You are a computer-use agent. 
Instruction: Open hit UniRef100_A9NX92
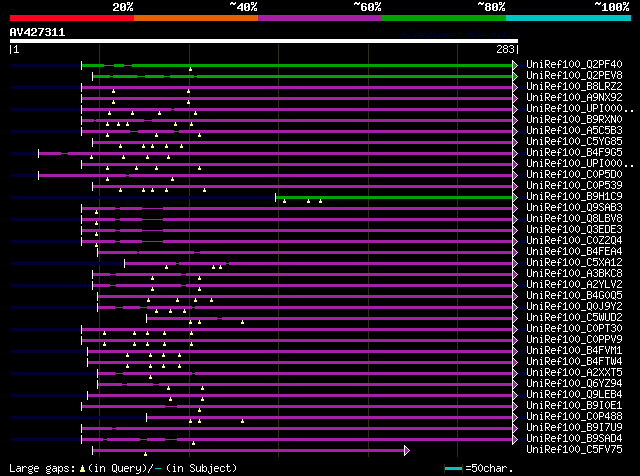point(574,97)
